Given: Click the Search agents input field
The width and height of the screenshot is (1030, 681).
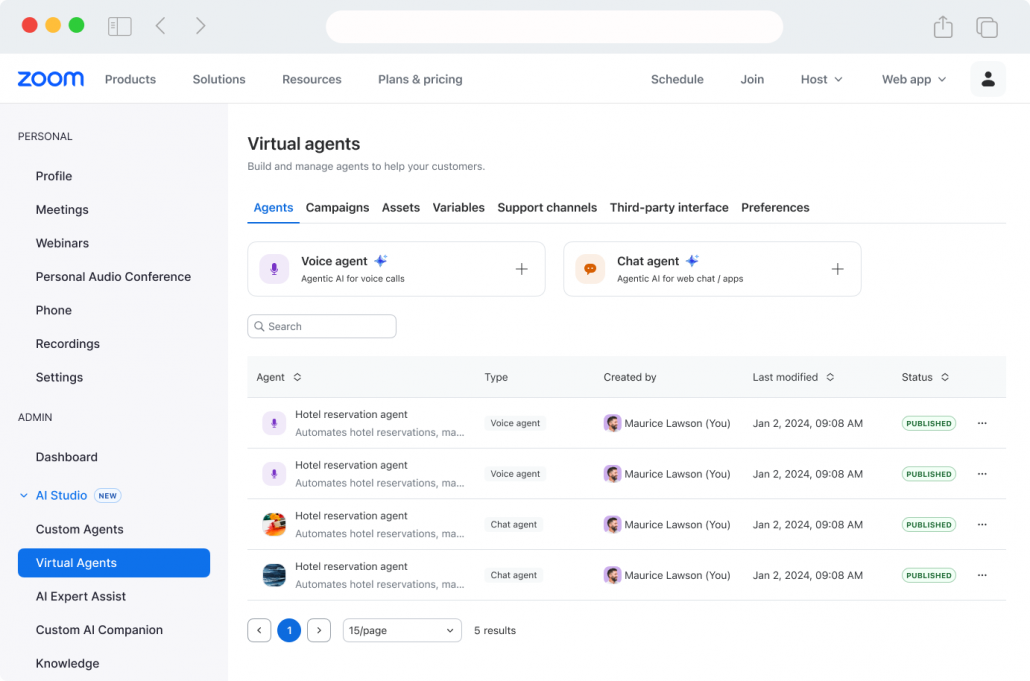Looking at the screenshot, I should click(x=322, y=326).
